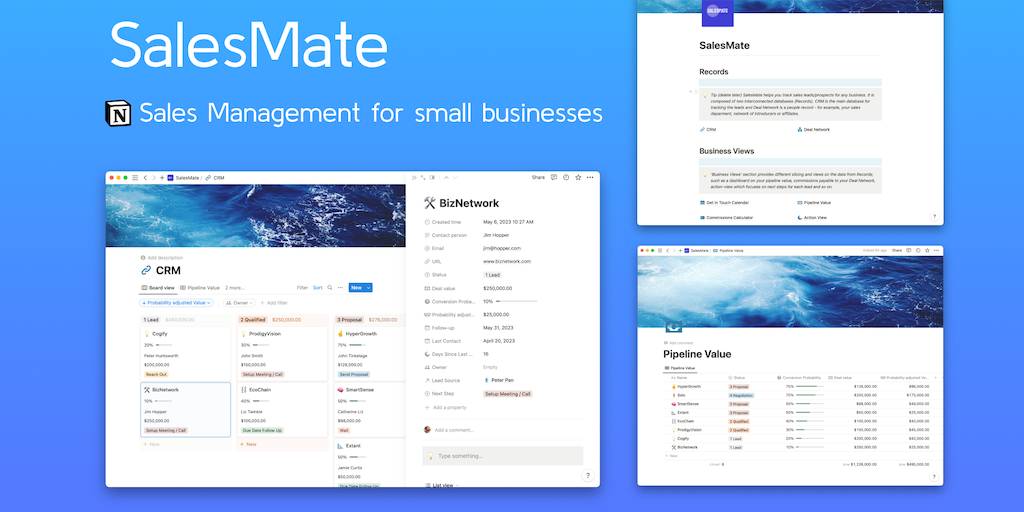Viewport: 1024px width, 512px height.
Task: Click Share in the BizNetwork panel
Action: (x=538, y=177)
